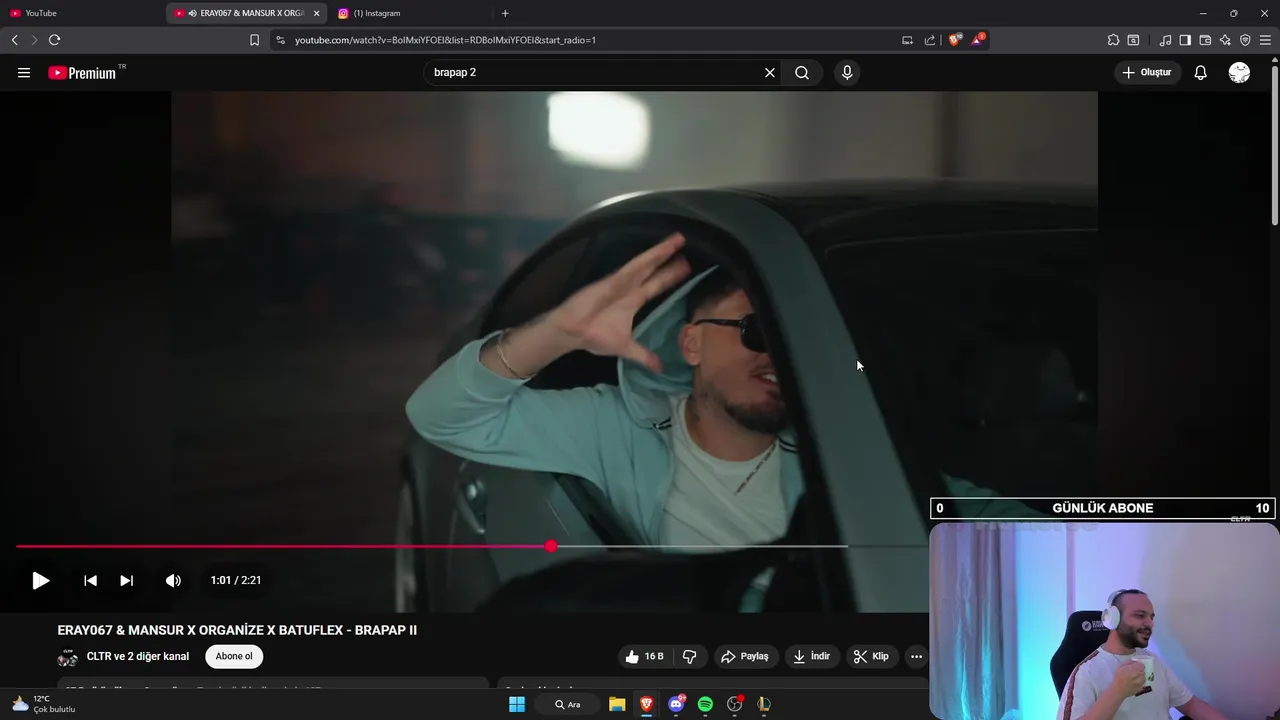Open the Brave main menu
Image resolution: width=1280 pixels, height=720 pixels.
tap(1266, 40)
